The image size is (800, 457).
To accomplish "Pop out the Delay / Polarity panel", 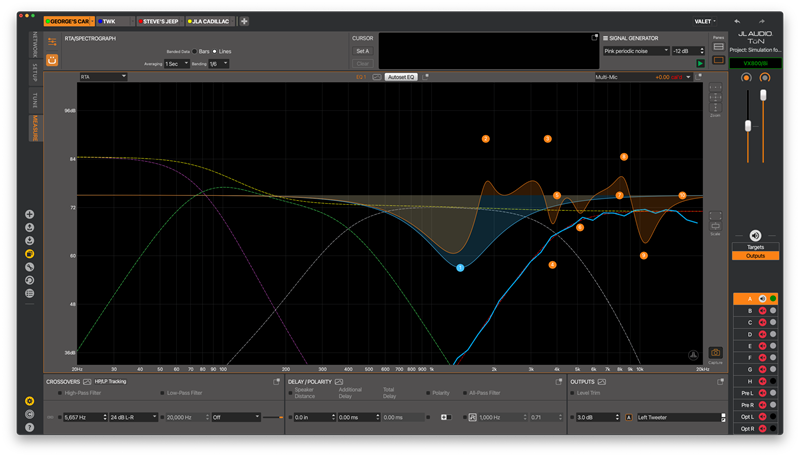I will pyautogui.click(x=559, y=382).
